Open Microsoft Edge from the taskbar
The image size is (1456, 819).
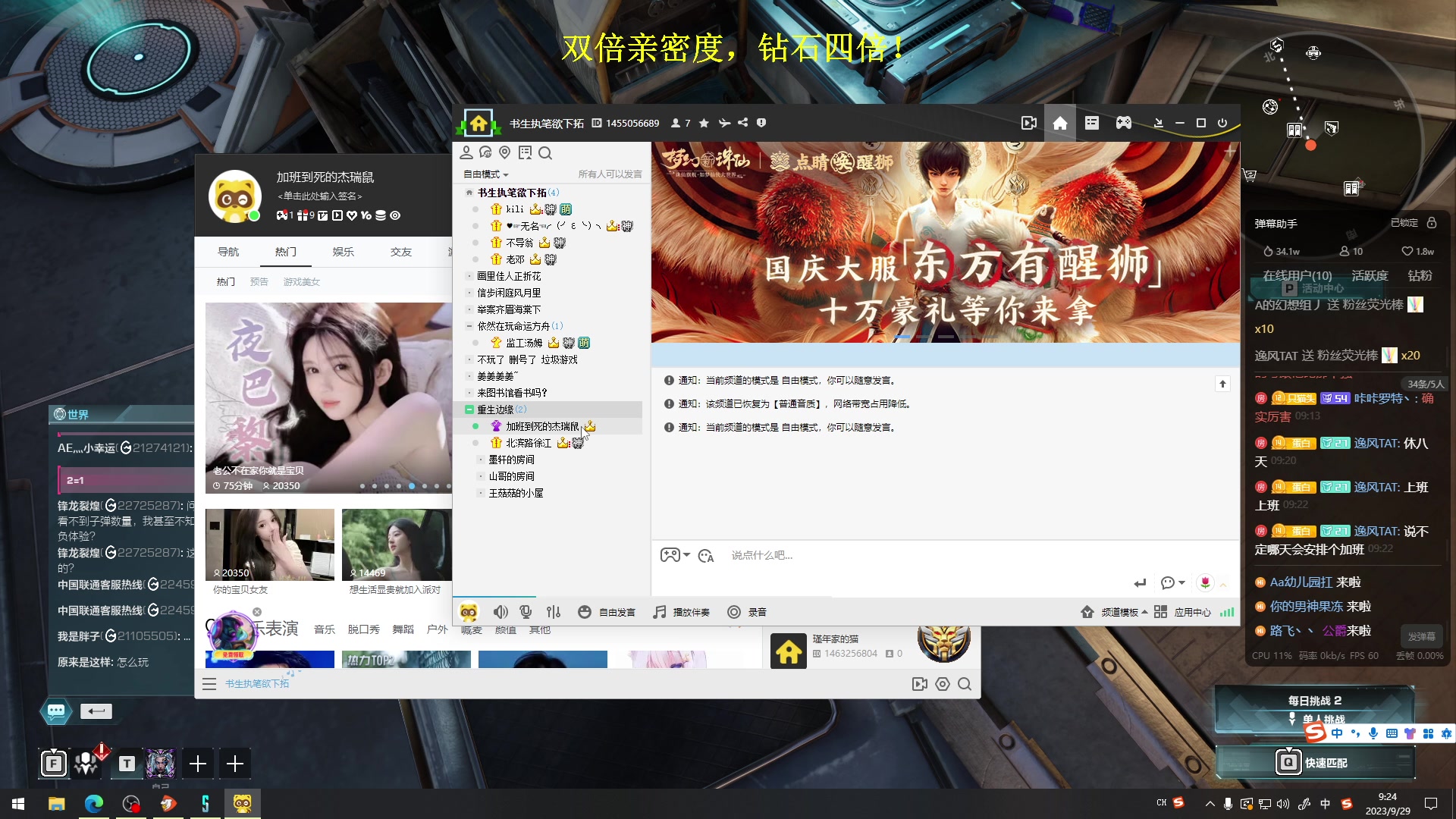[94, 804]
